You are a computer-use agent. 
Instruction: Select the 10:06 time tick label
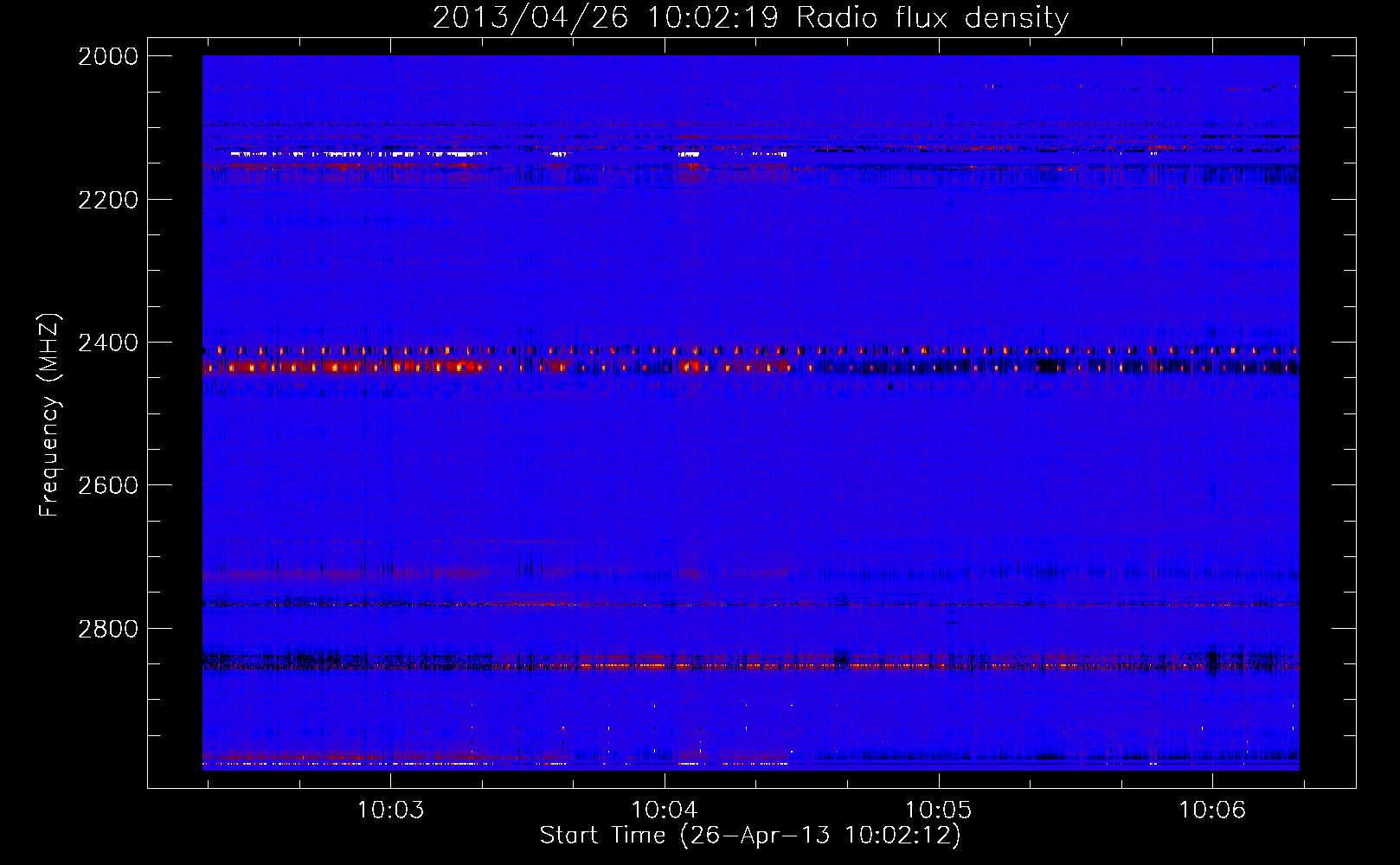pos(1212,810)
